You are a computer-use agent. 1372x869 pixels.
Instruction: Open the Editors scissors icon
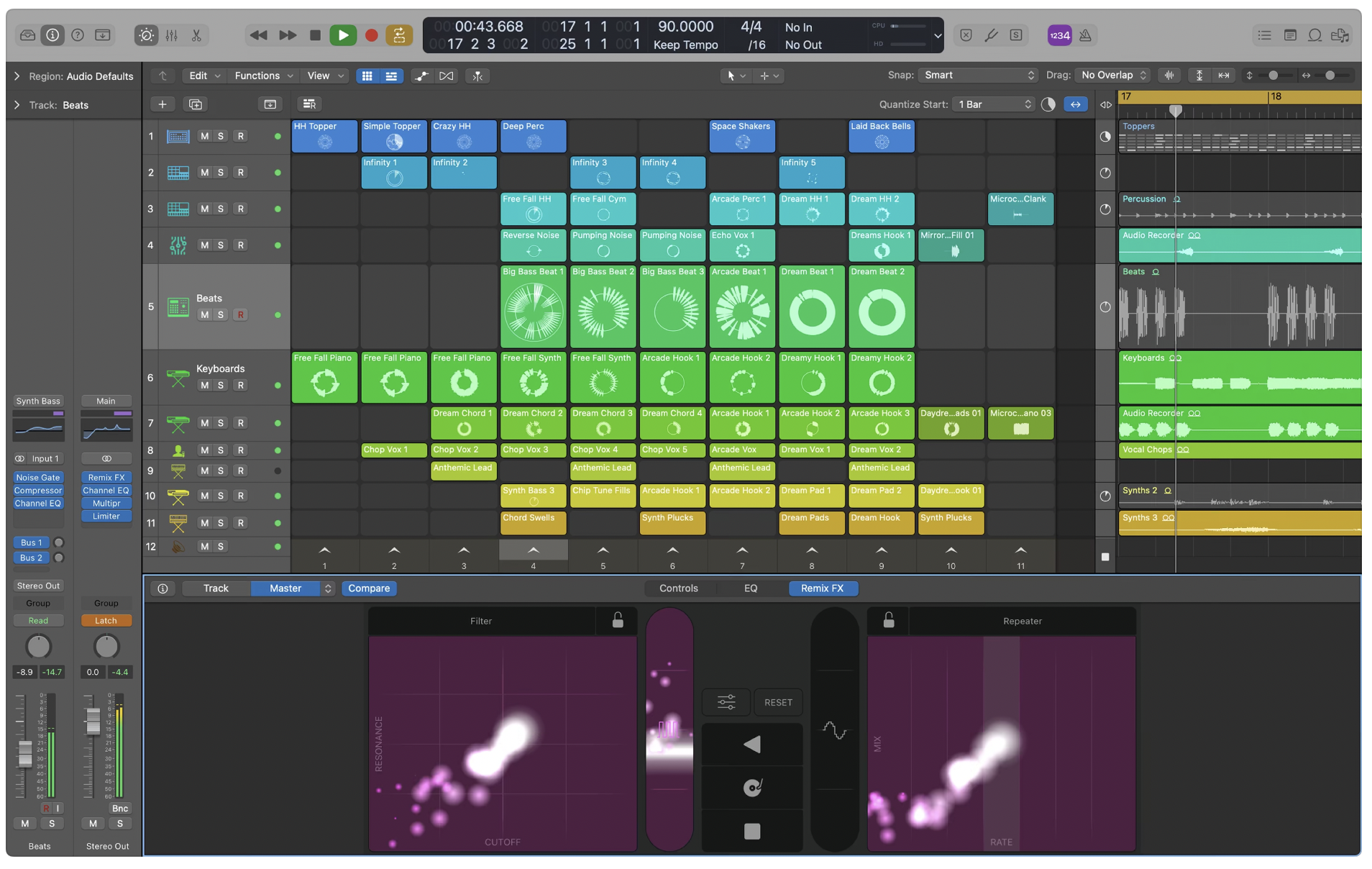point(196,35)
